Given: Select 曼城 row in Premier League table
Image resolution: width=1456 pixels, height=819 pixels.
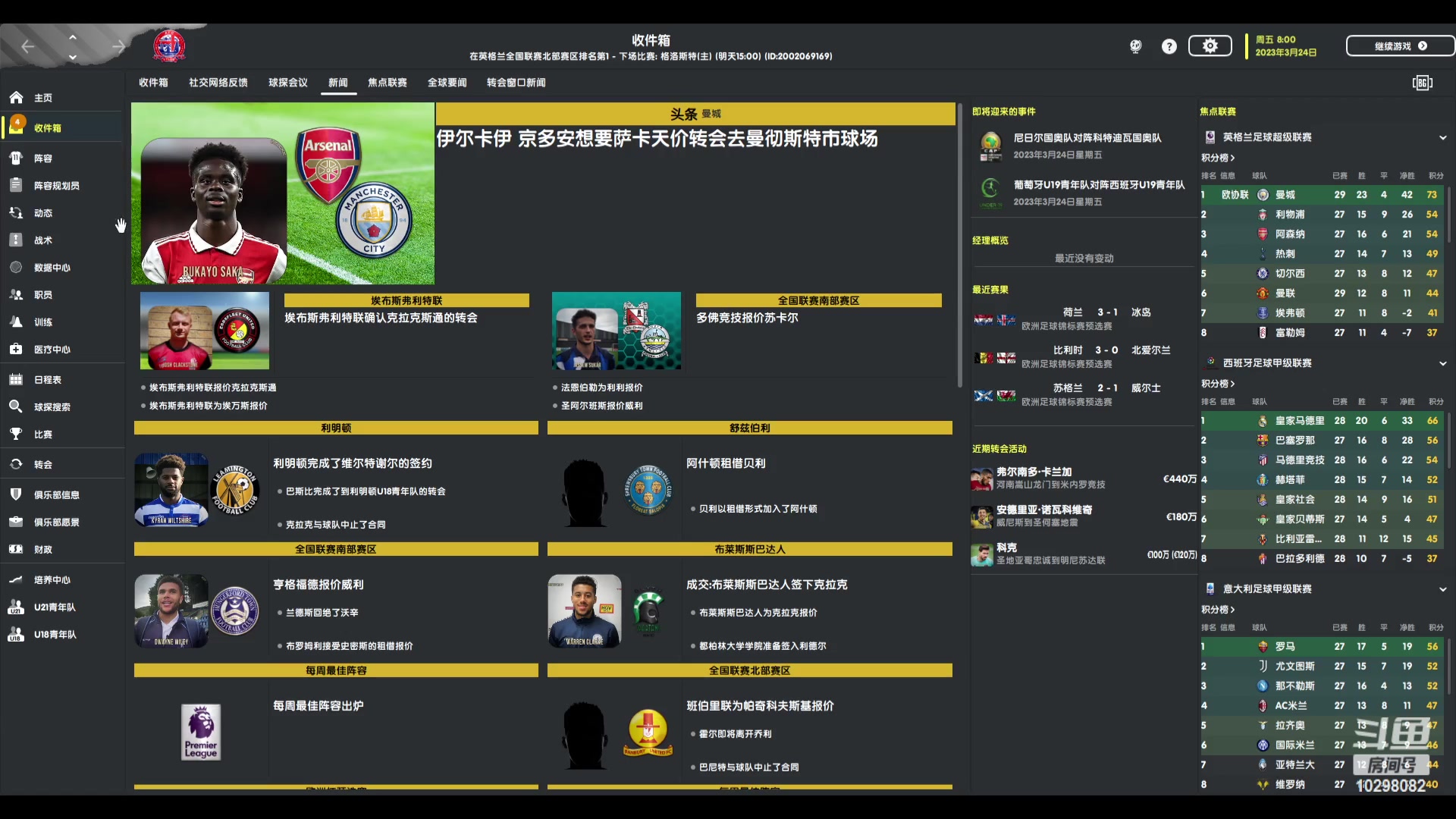Looking at the screenshot, I should [x=1323, y=195].
